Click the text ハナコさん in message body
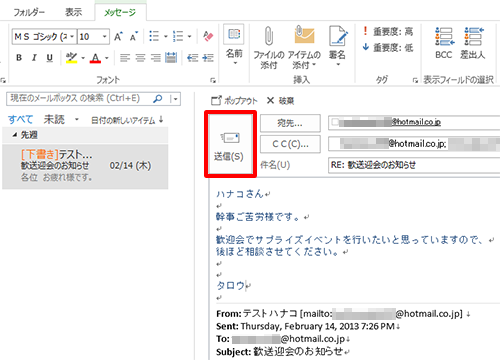This screenshot has width=500, height=360. pyautogui.click(x=240, y=194)
